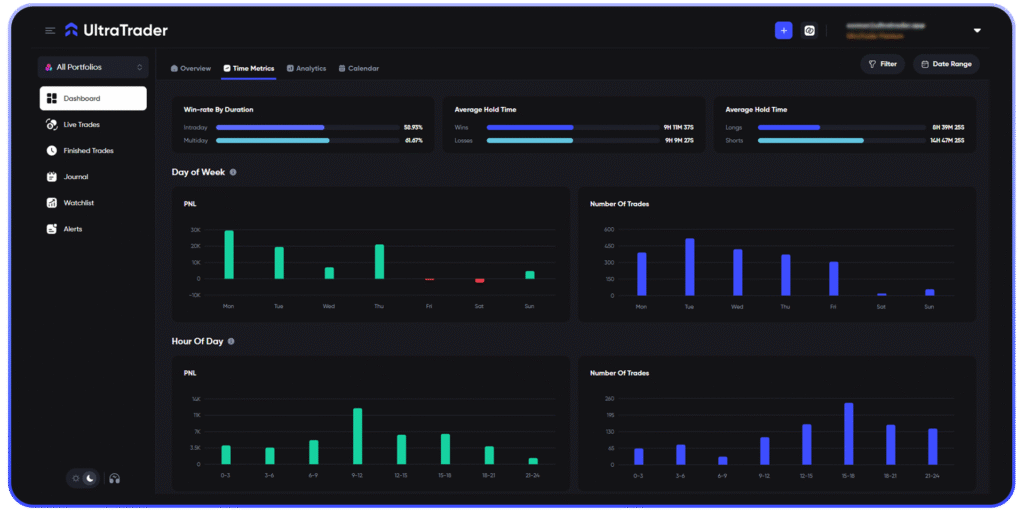Open the Journal page in sidebar
Screen dimensions: 1024x510
point(75,177)
